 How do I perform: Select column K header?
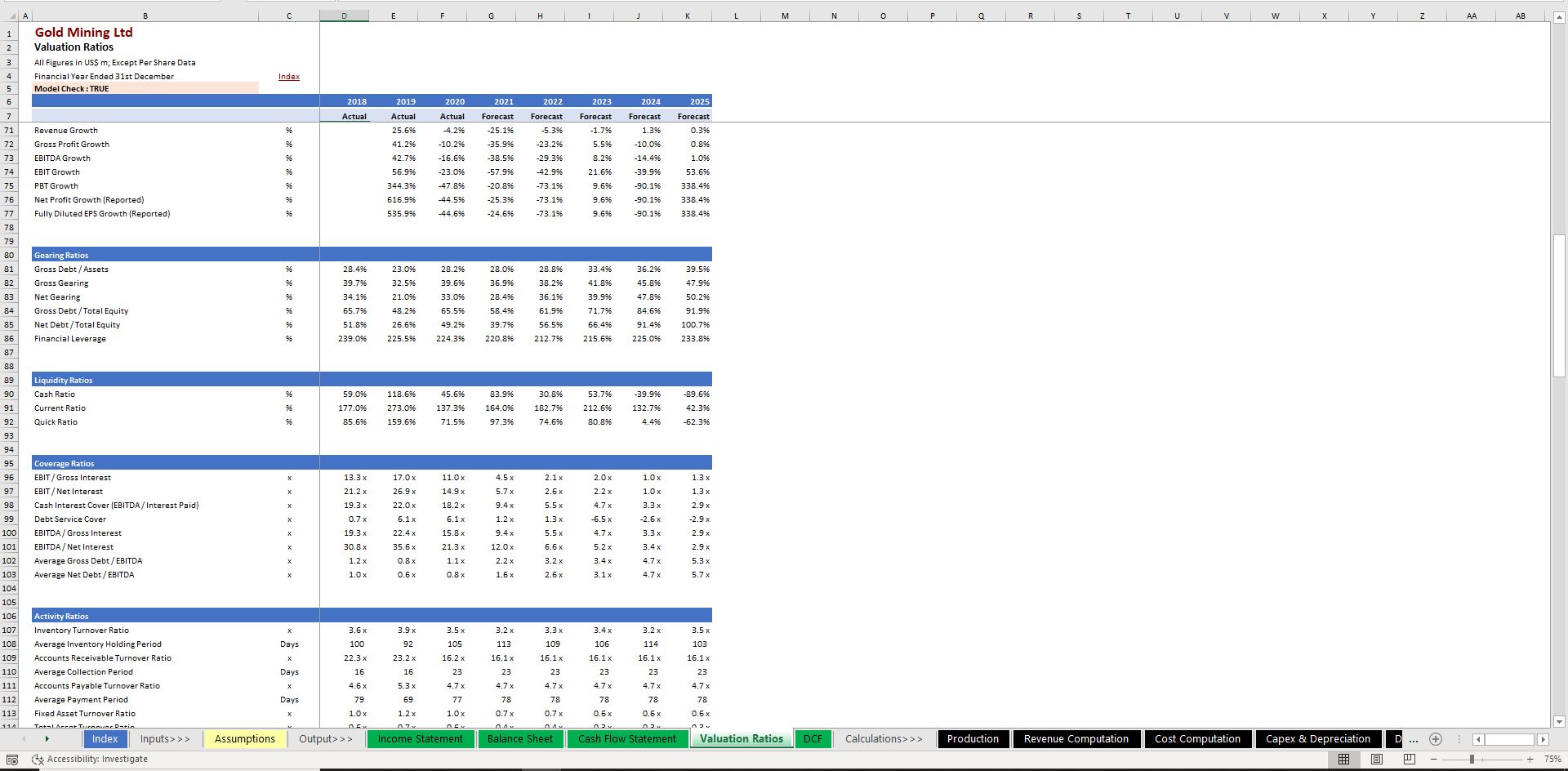click(x=688, y=16)
